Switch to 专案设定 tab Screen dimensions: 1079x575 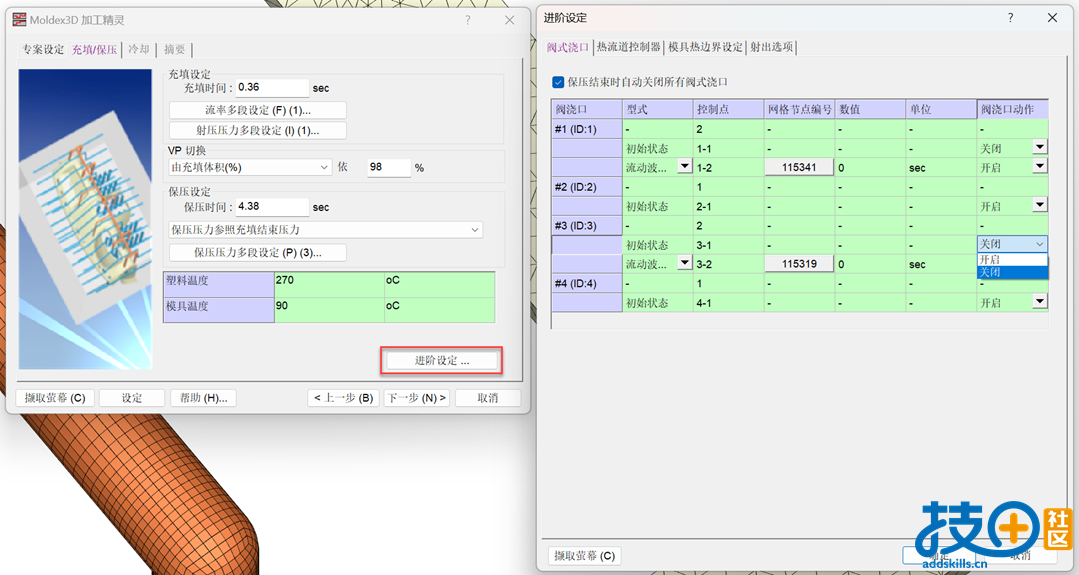pyautogui.click(x=43, y=50)
